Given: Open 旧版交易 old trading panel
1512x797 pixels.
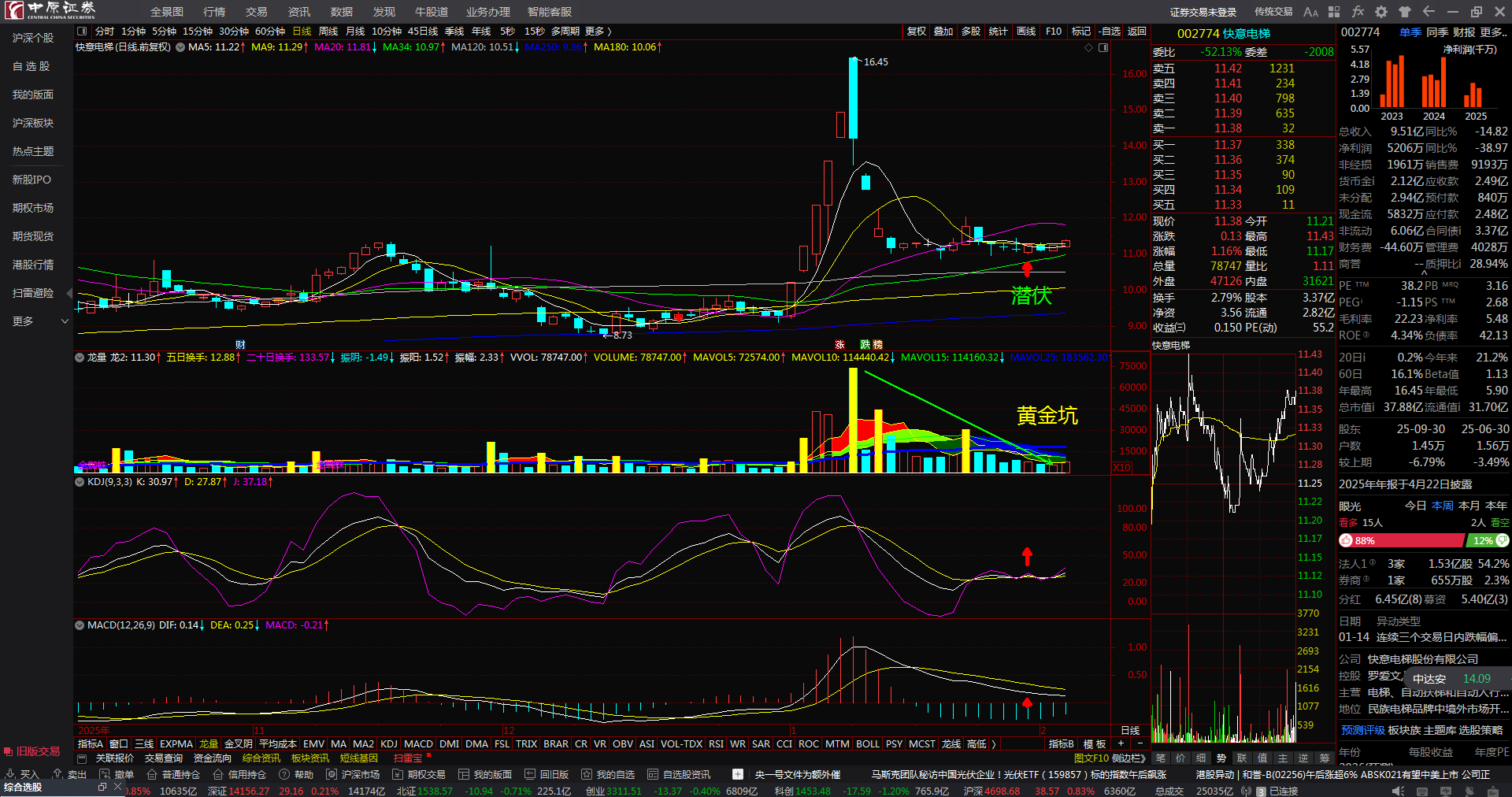Looking at the screenshot, I should tap(32, 751).
